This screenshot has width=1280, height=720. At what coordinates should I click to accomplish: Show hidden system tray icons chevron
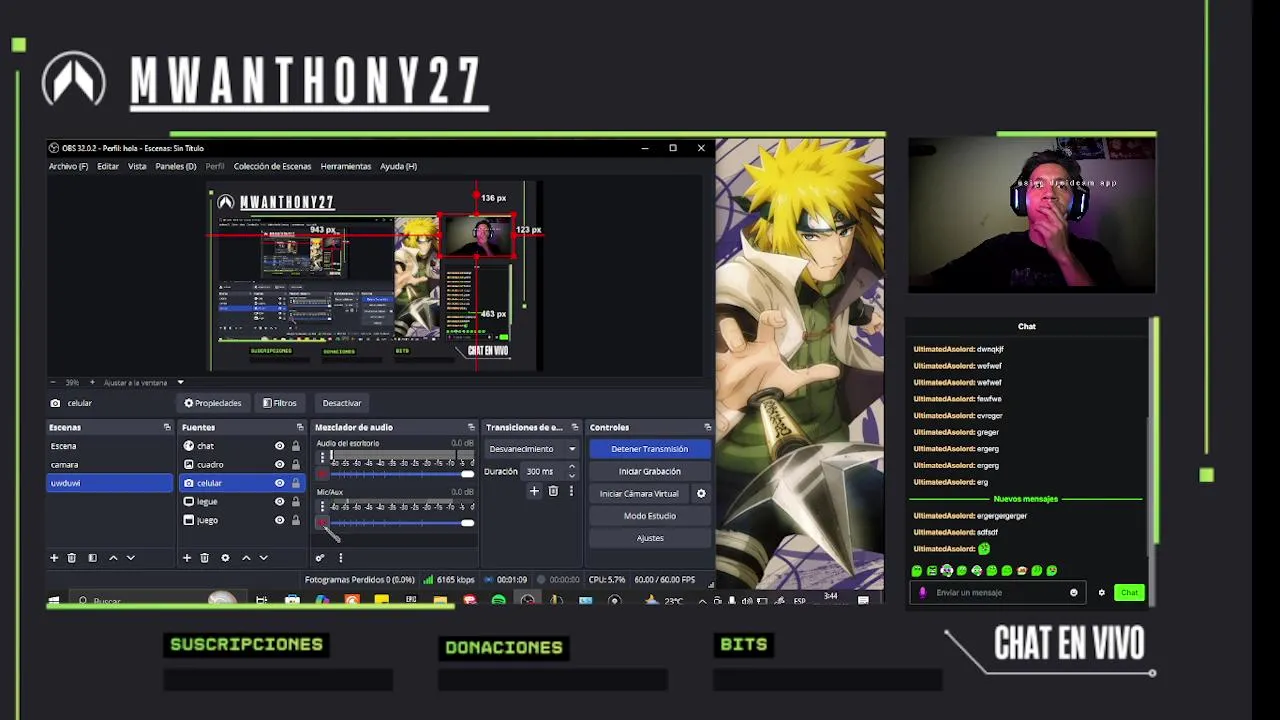point(703,601)
